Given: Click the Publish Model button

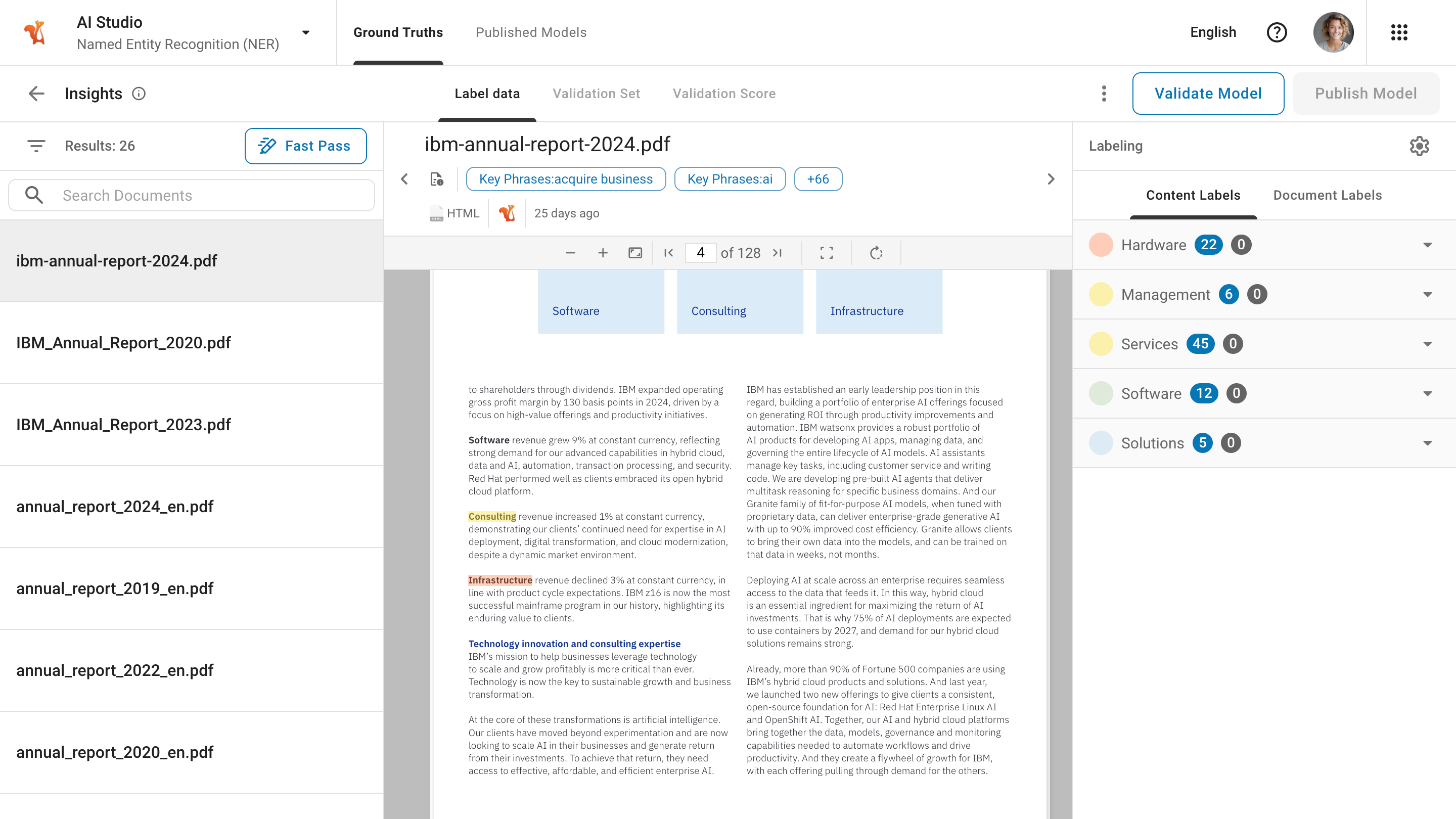Looking at the screenshot, I should (1366, 93).
